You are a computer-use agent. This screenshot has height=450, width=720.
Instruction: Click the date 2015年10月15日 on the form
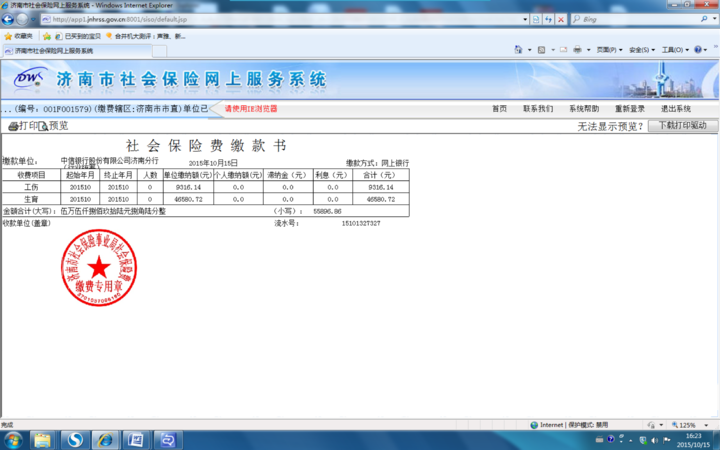pyautogui.click(x=213, y=163)
